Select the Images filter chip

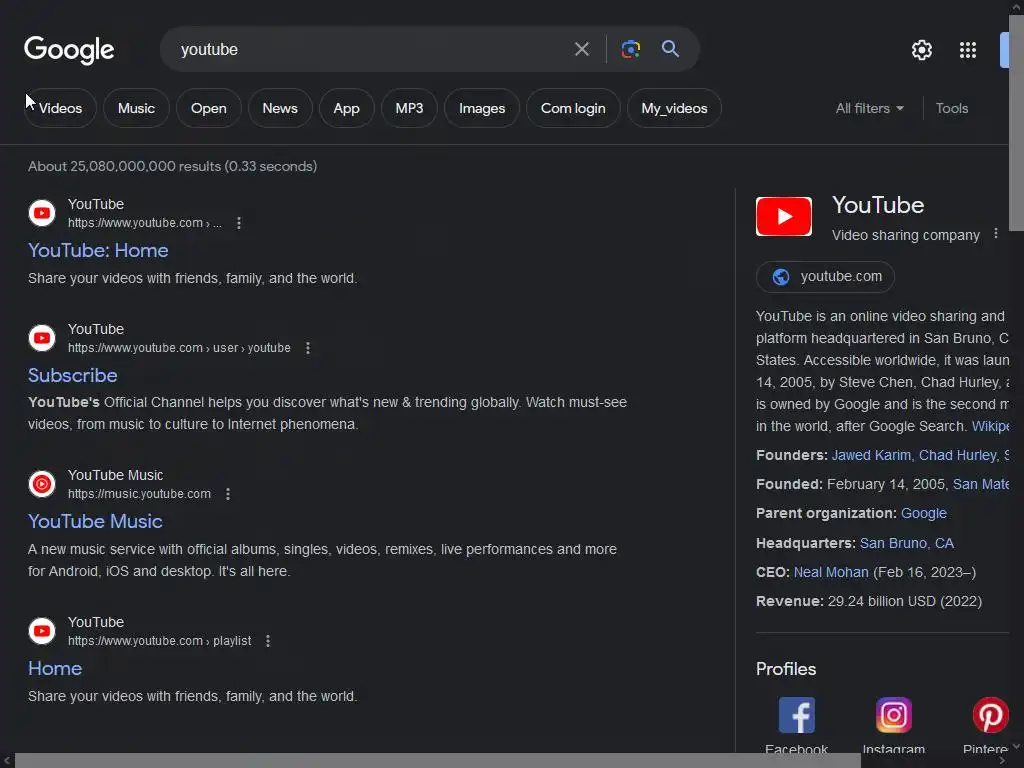[482, 108]
